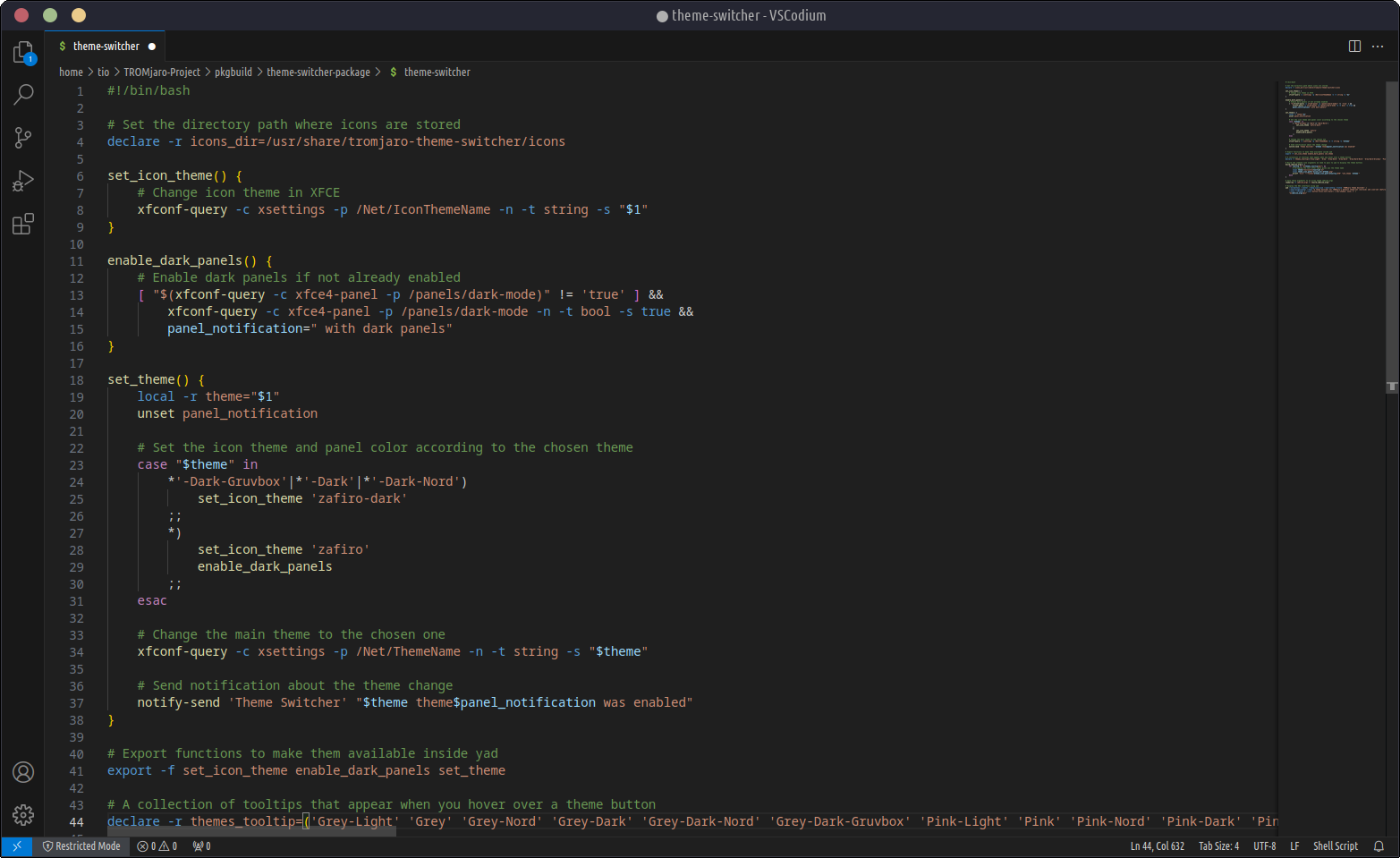The width and height of the screenshot is (1400, 858).
Task: Open the Accounts menu icon
Action: click(x=23, y=772)
